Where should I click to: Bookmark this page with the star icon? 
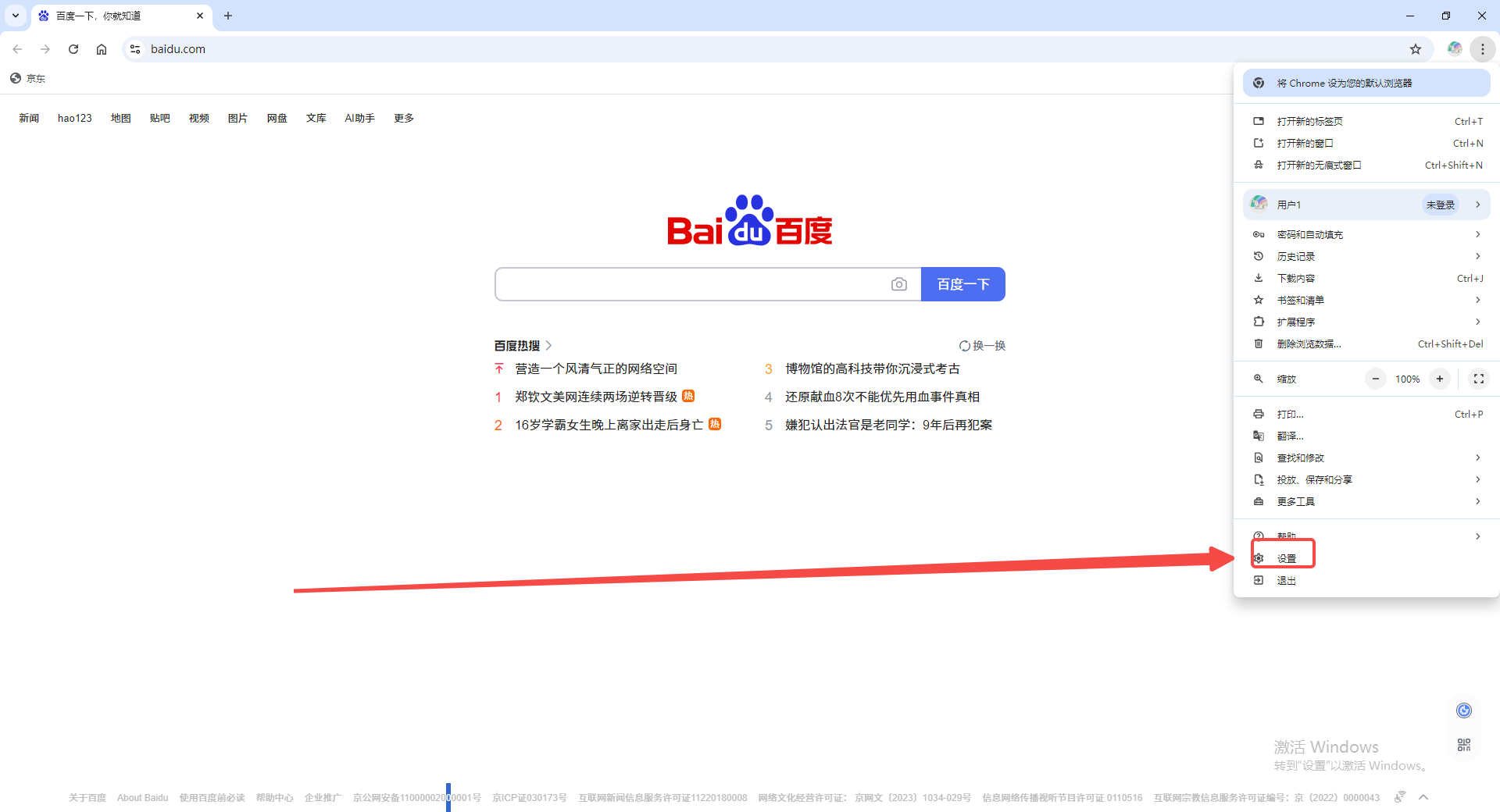click(x=1416, y=48)
